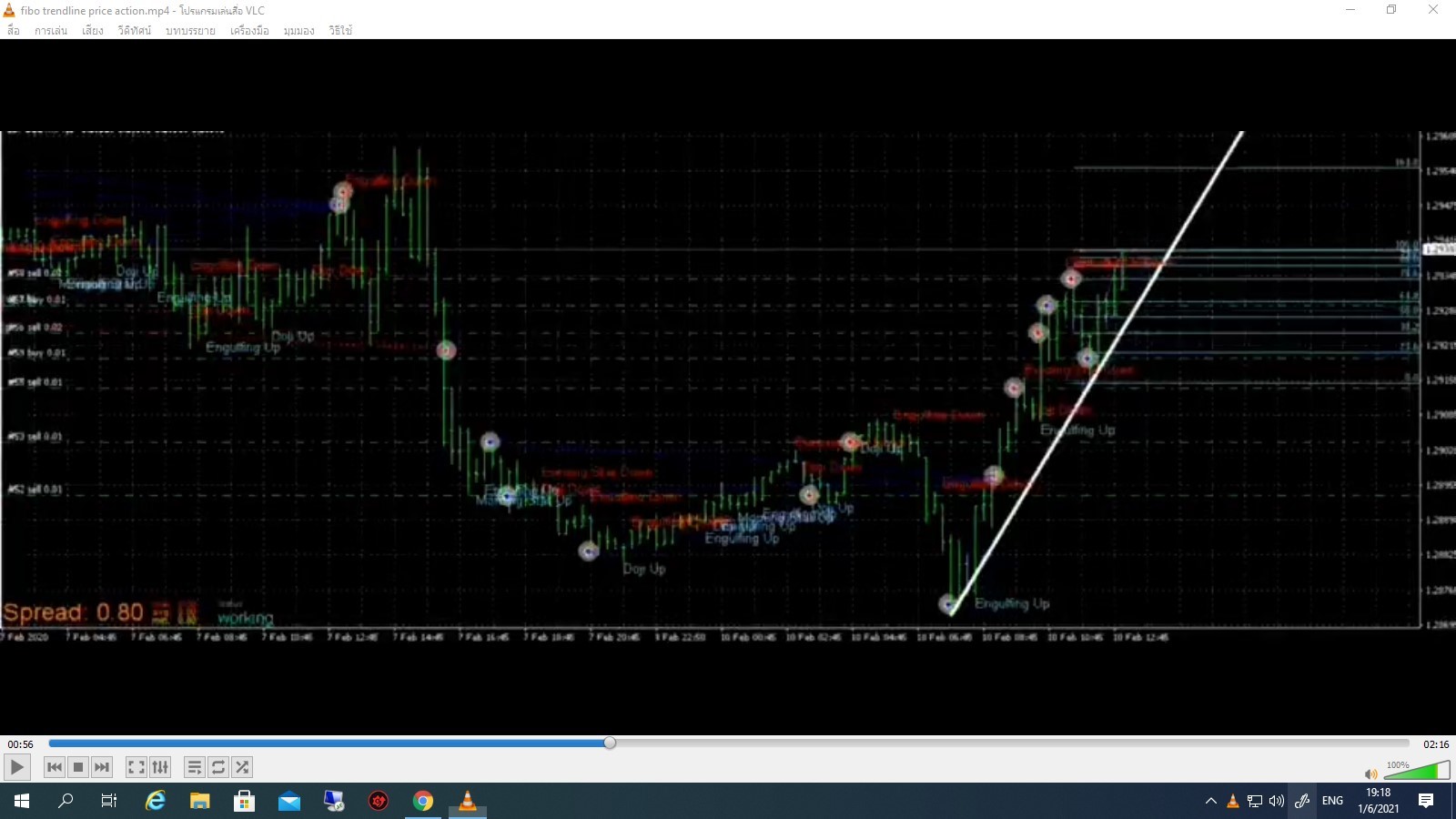The image size is (1456, 819).
Task: Open the วิธีใช้ (Help) menu
Action: coord(340,30)
